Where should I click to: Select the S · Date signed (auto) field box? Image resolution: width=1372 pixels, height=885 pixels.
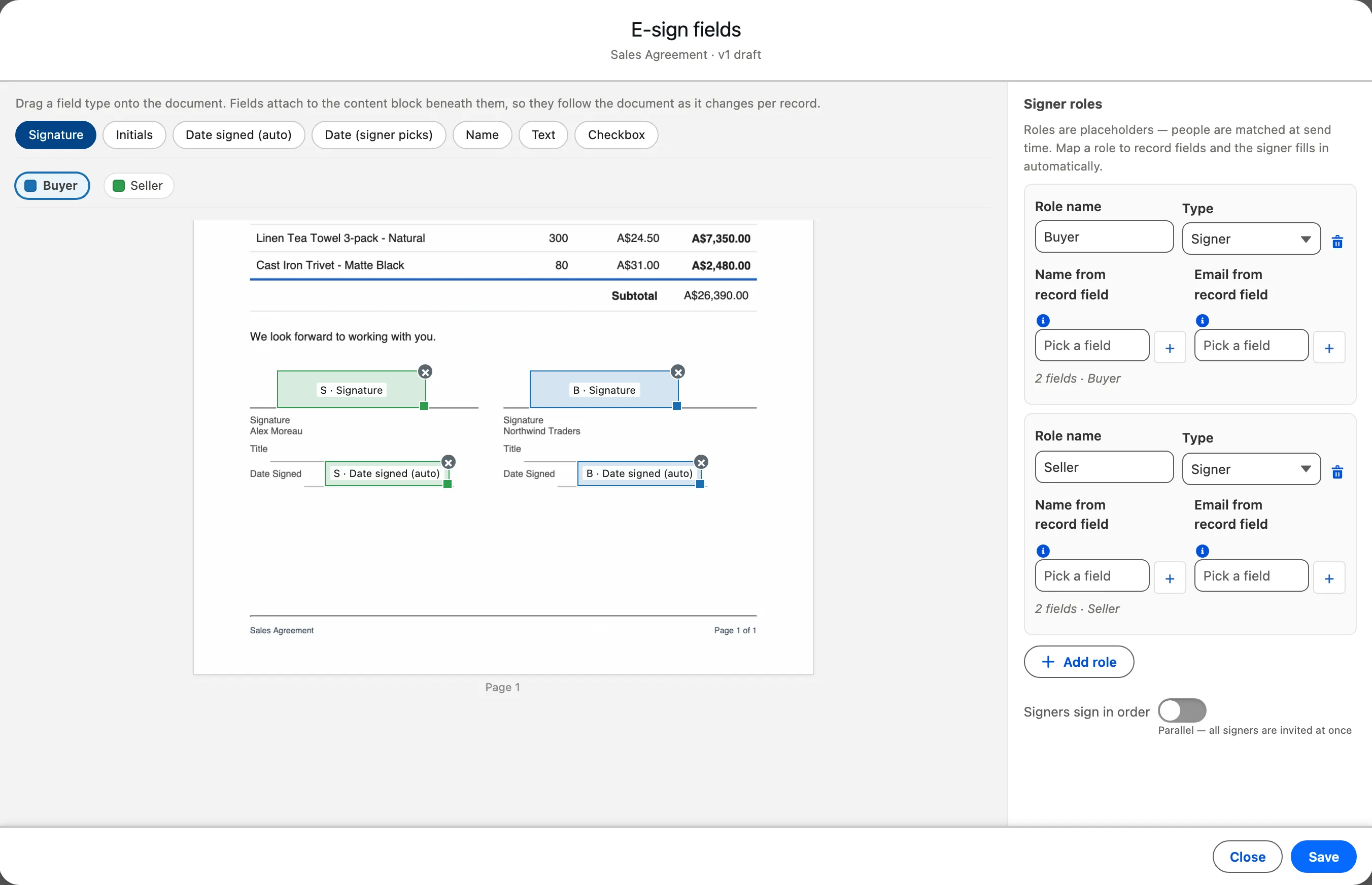pos(387,473)
